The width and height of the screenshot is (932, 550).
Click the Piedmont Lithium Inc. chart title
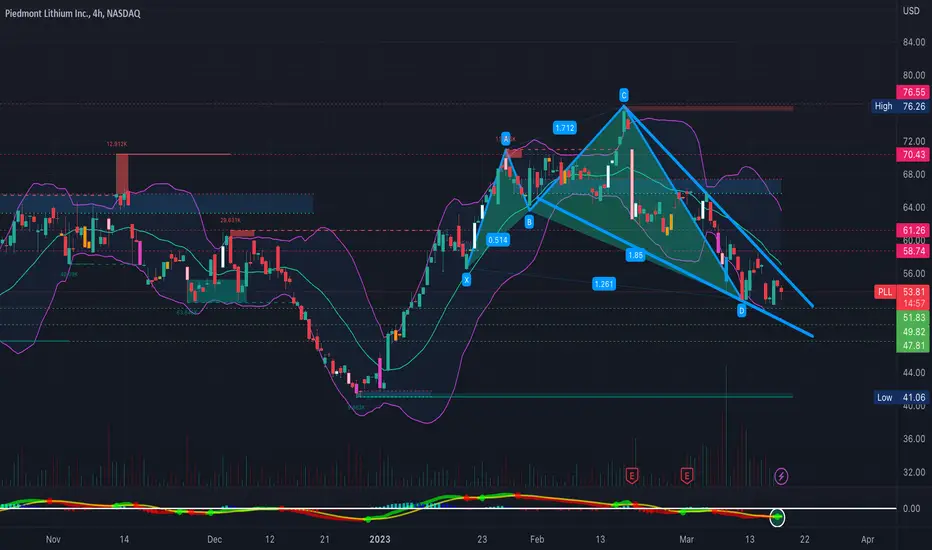[x=73, y=13]
